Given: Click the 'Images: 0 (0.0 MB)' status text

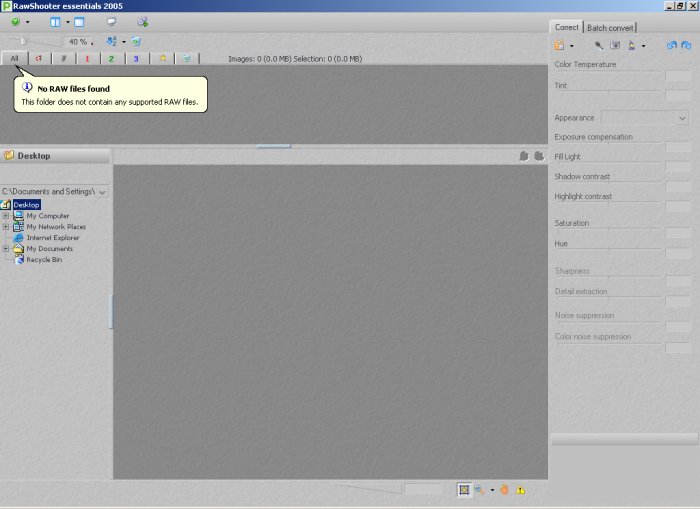Looking at the screenshot, I should coord(261,59).
